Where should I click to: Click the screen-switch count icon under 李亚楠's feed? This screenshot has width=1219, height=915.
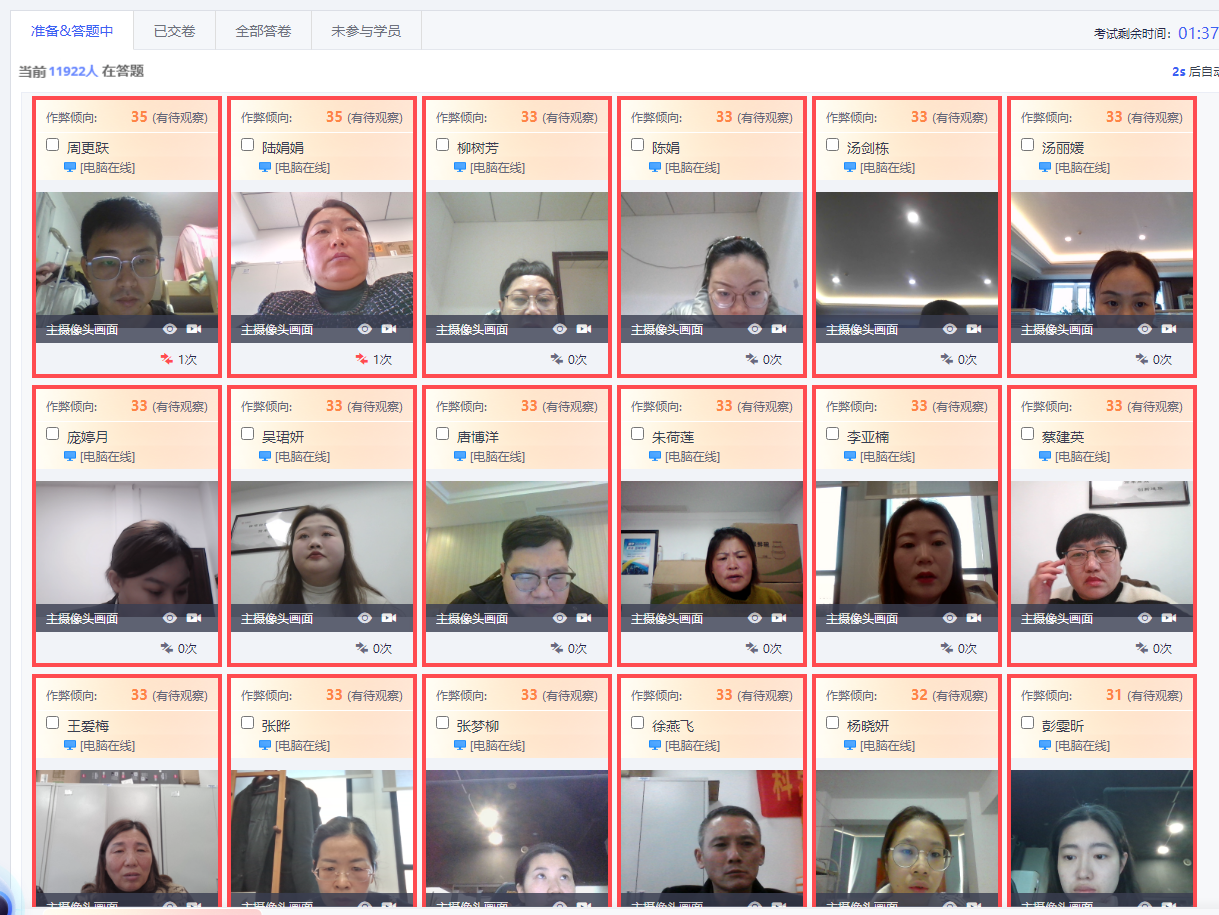coord(947,648)
